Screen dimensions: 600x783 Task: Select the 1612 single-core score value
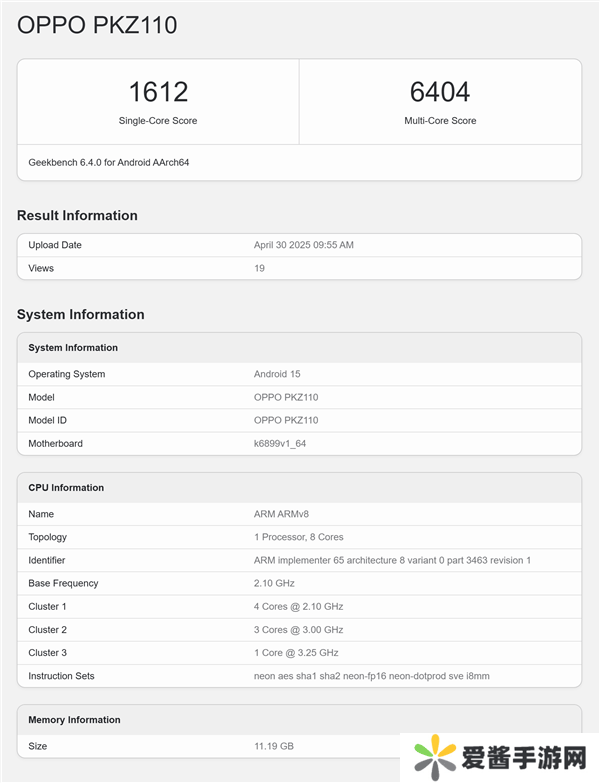pos(158,92)
